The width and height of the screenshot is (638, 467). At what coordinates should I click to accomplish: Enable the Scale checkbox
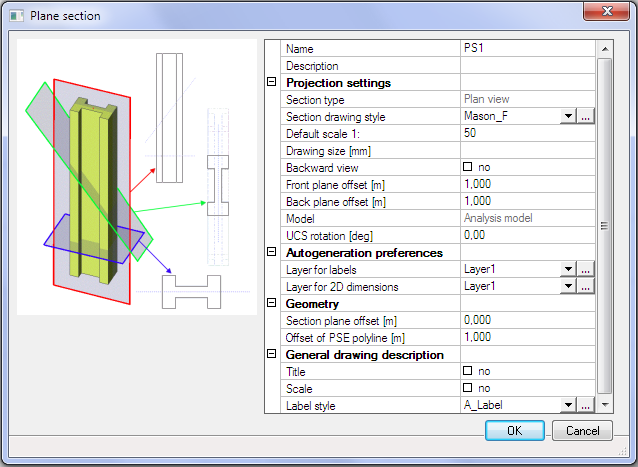pos(467,389)
